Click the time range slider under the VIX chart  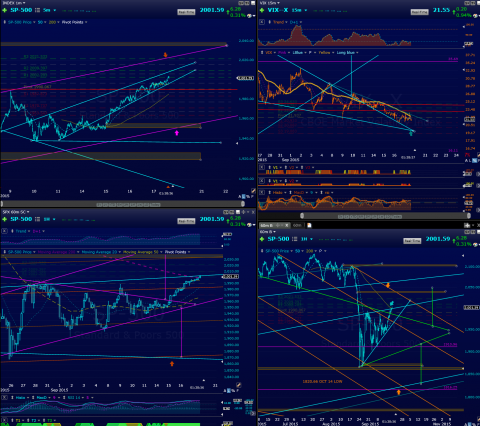click(385, 216)
